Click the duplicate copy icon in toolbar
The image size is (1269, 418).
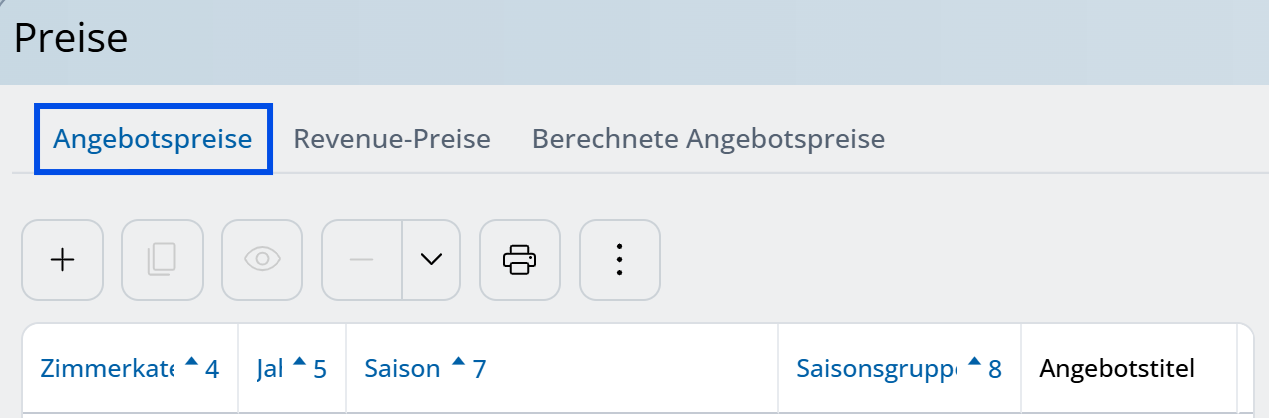[162, 260]
